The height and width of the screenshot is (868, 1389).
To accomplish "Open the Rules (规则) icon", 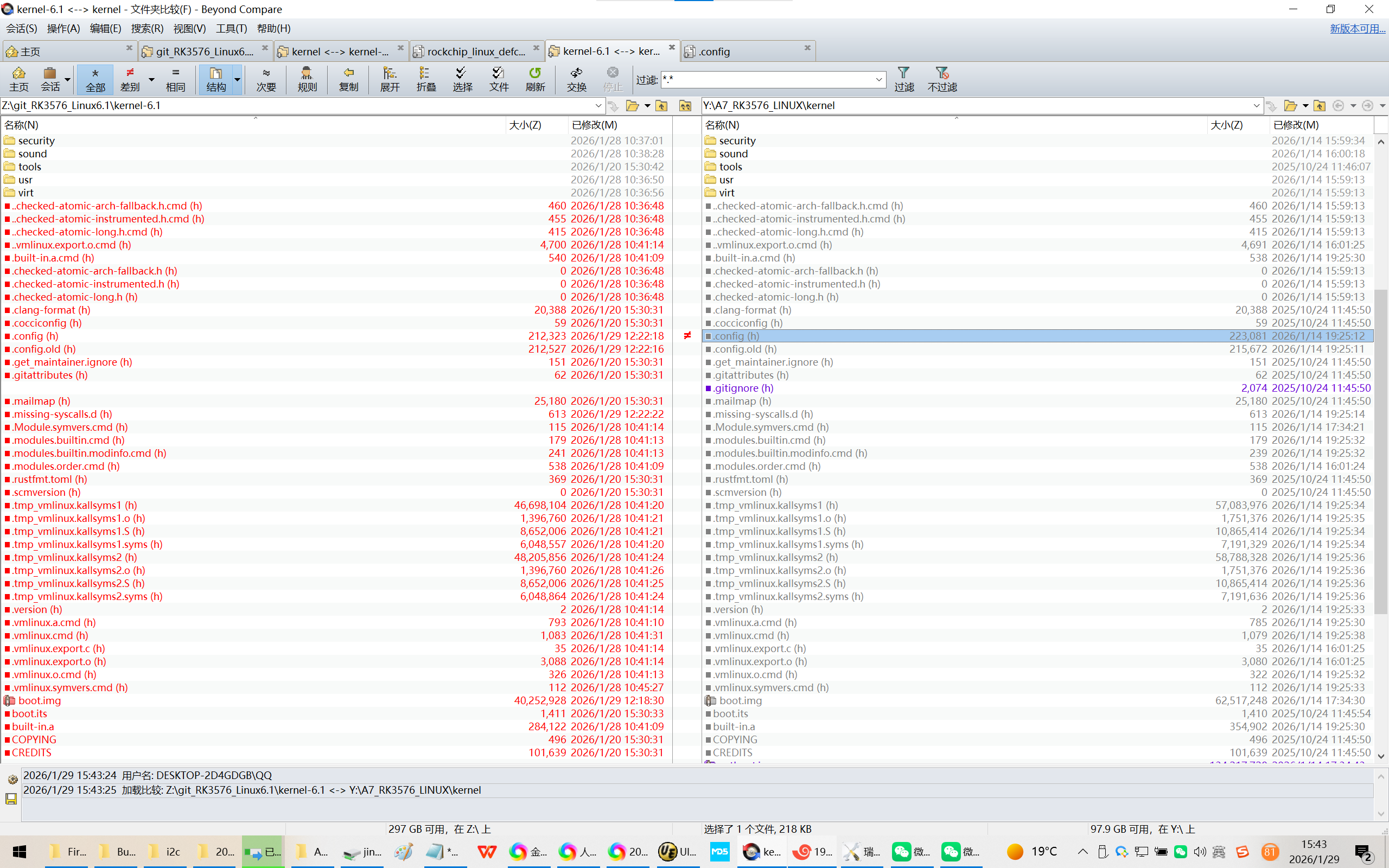I will point(307,79).
